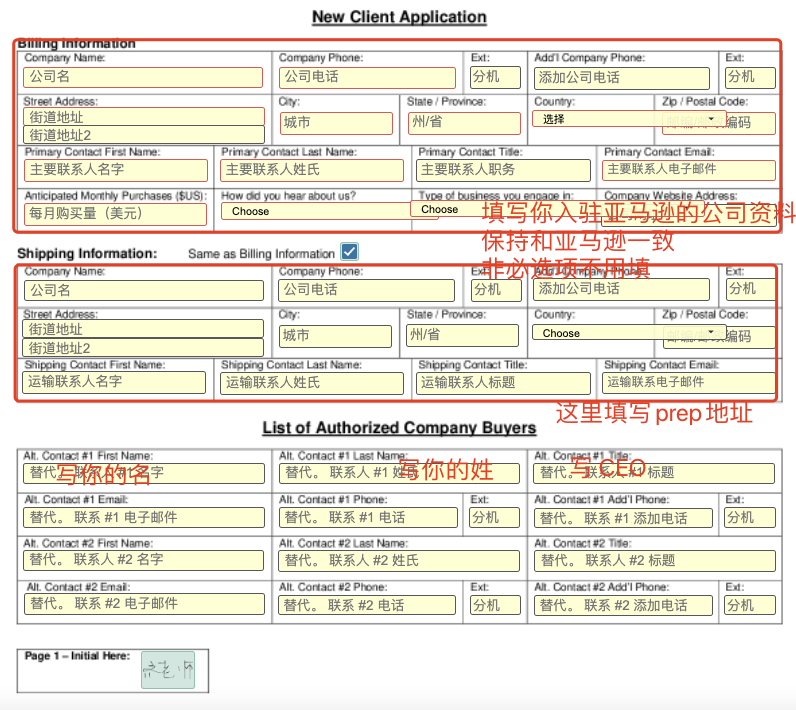The height and width of the screenshot is (710, 796).
Task: Toggle the Same as Billing Information checkbox
Action: point(350,252)
